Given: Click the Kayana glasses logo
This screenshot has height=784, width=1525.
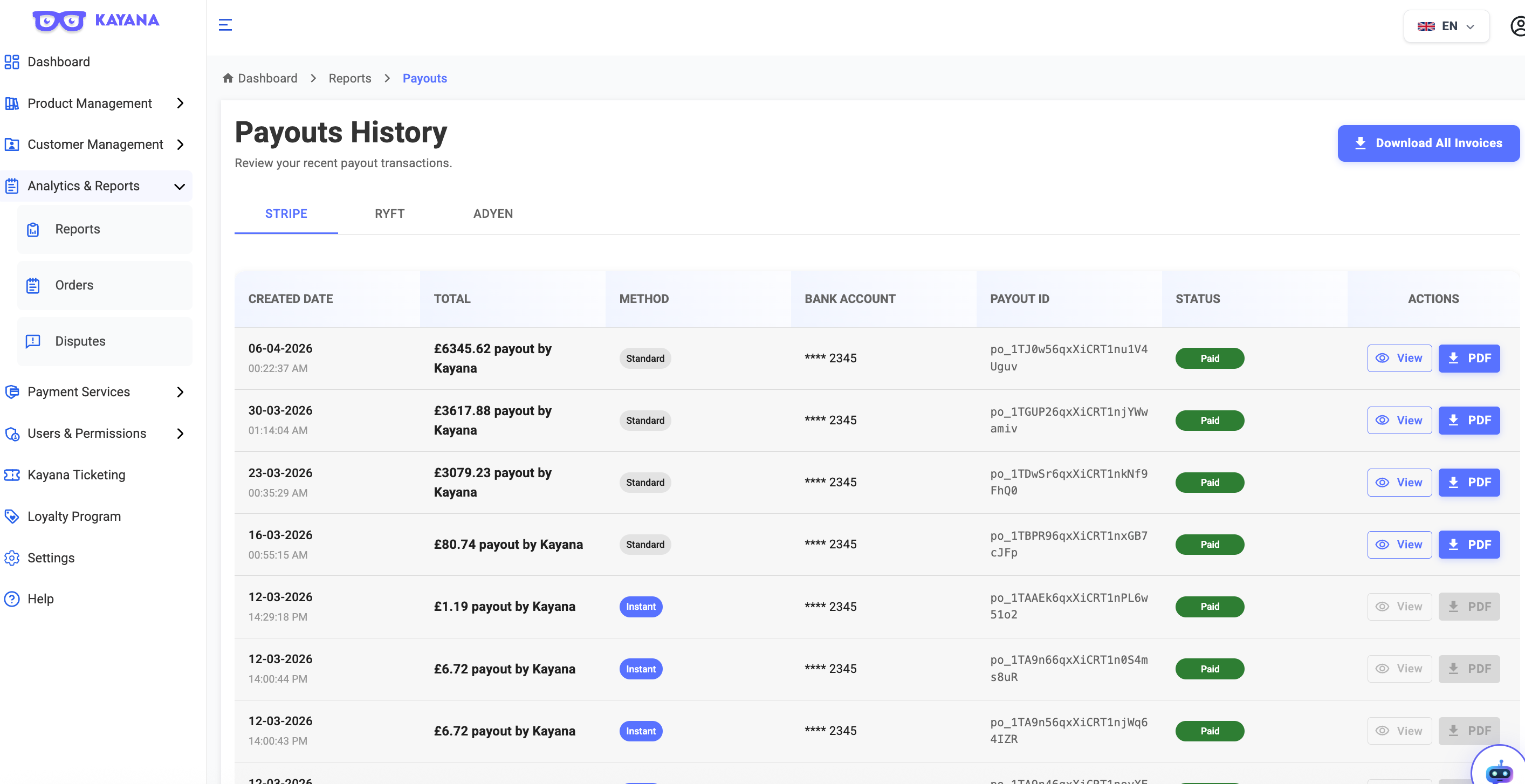Looking at the screenshot, I should click(59, 20).
